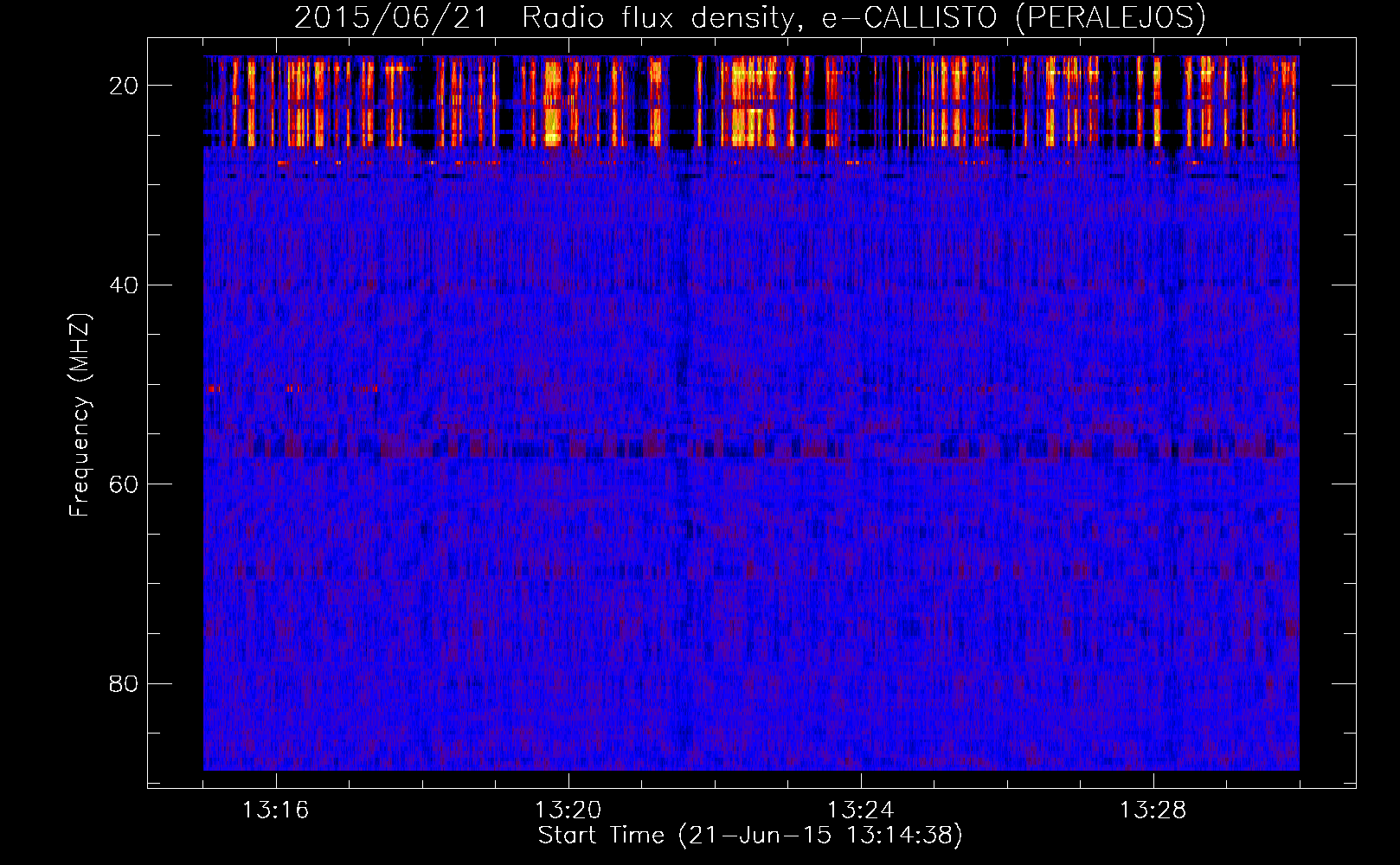Click the Frequency (MHZ) axis label
This screenshot has height=865, width=1400.
coord(80,415)
